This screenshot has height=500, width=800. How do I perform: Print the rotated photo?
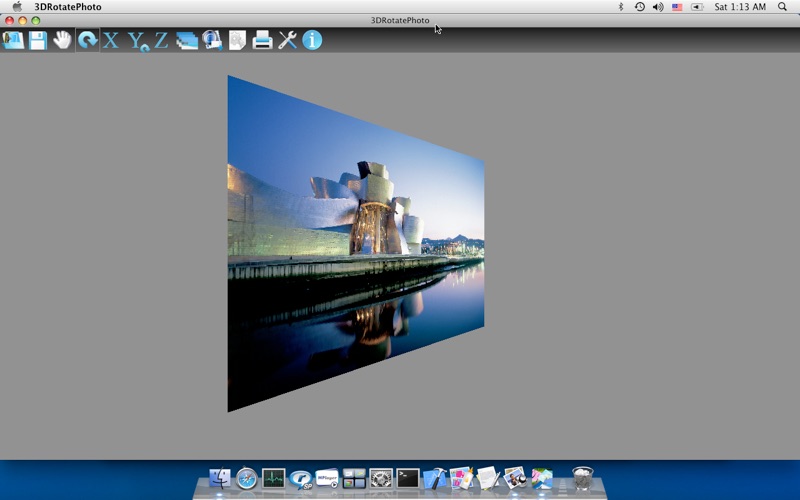[262, 40]
